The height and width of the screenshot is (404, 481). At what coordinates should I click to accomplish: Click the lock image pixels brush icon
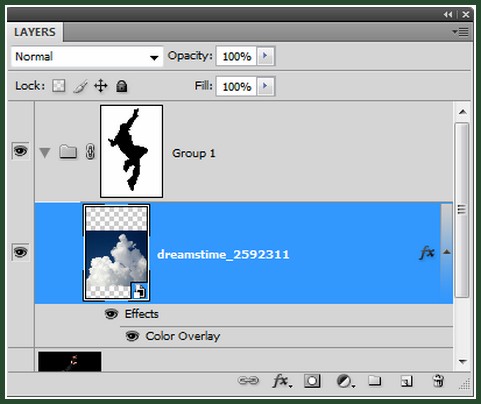80,86
